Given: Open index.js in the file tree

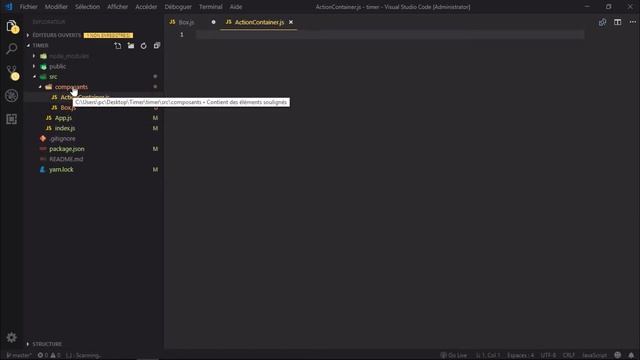Looking at the screenshot, I should 65,128.
